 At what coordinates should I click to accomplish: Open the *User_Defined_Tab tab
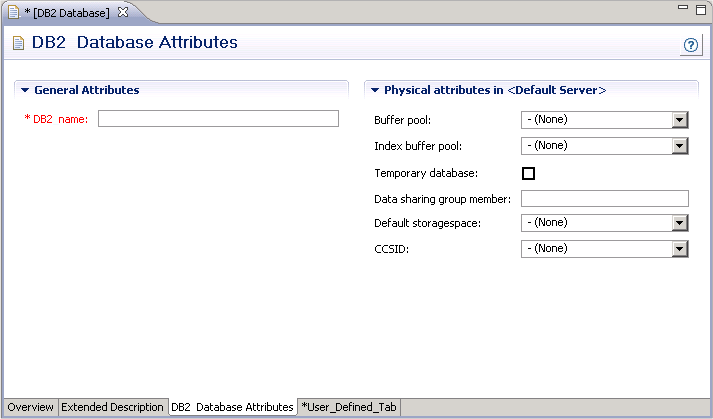(x=349, y=407)
